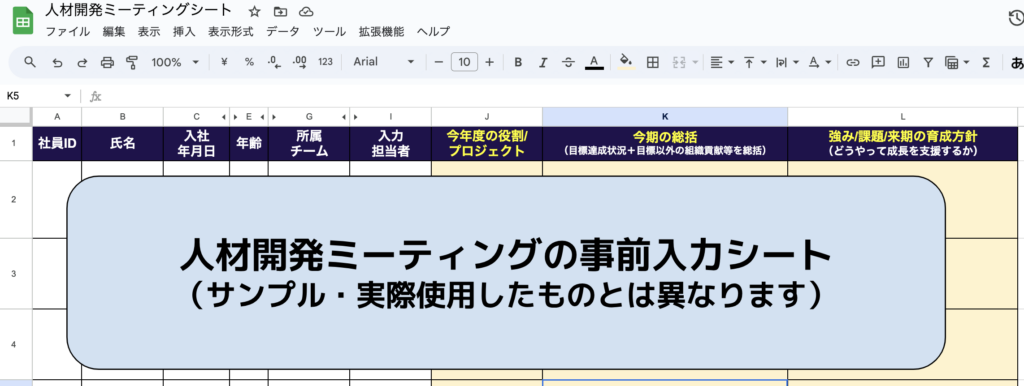Increase font size with plus button
The height and width of the screenshot is (386, 1024).
pos(490,62)
